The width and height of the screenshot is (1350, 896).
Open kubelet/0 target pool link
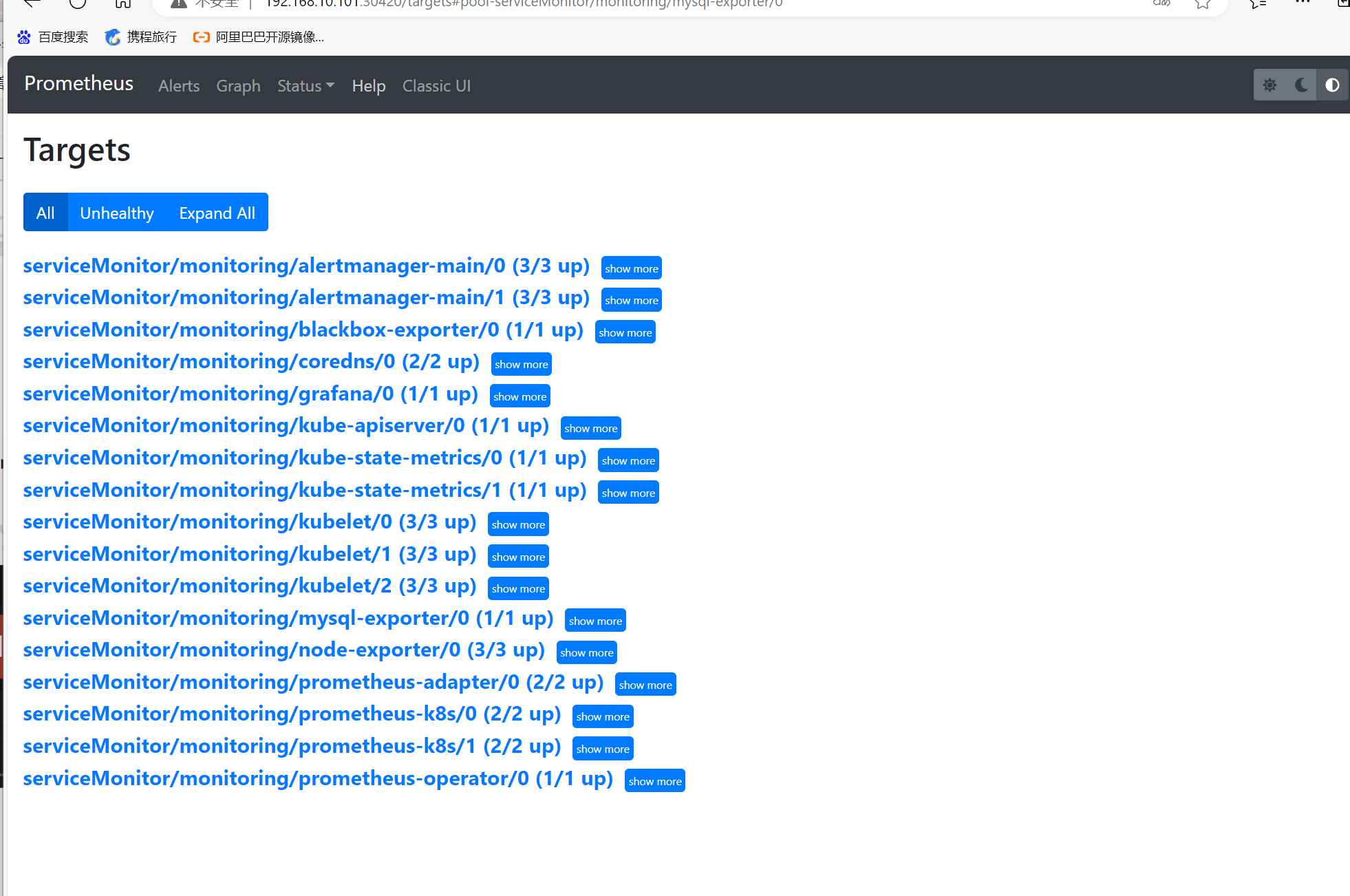[250, 522]
